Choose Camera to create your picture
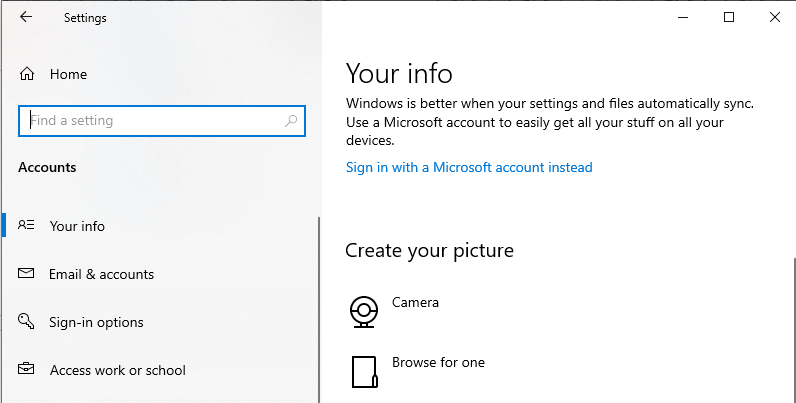The width and height of the screenshot is (796, 403). pyautogui.click(x=415, y=303)
